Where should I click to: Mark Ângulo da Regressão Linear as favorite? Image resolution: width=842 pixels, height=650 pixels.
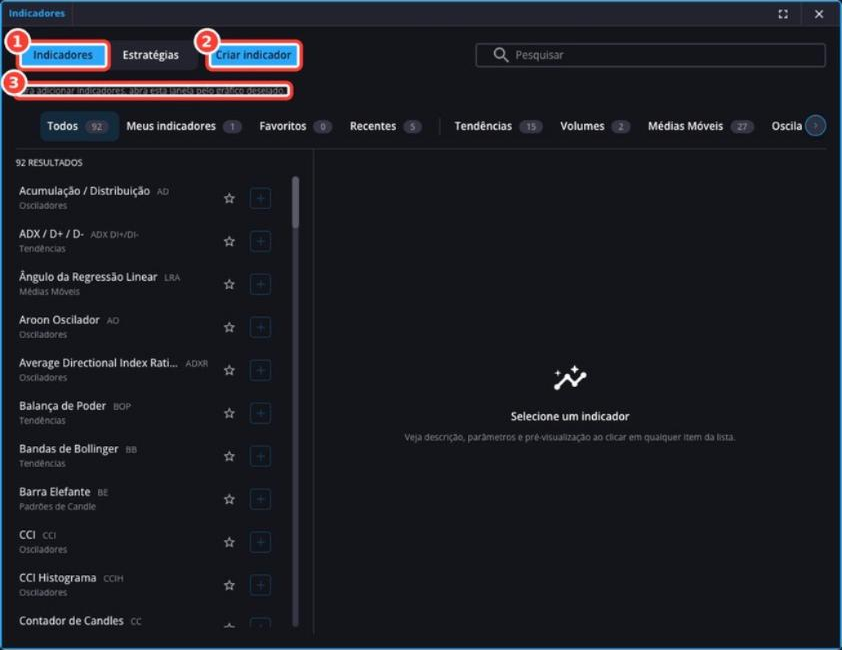(x=229, y=284)
